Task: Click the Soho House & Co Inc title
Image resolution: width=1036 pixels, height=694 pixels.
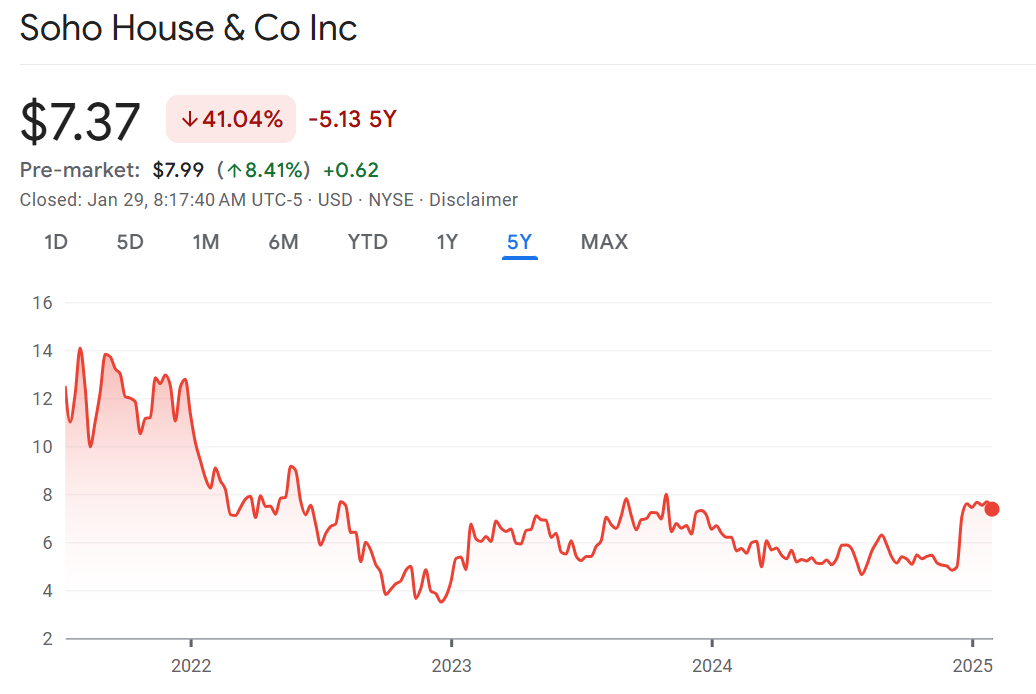Action: click(x=189, y=28)
